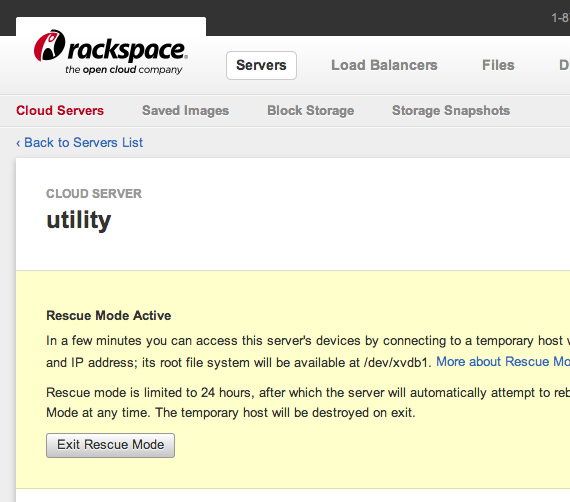Viewport: 570px width, 502px height.
Task: Click the CLOUD SERVER label
Action: pos(94,194)
